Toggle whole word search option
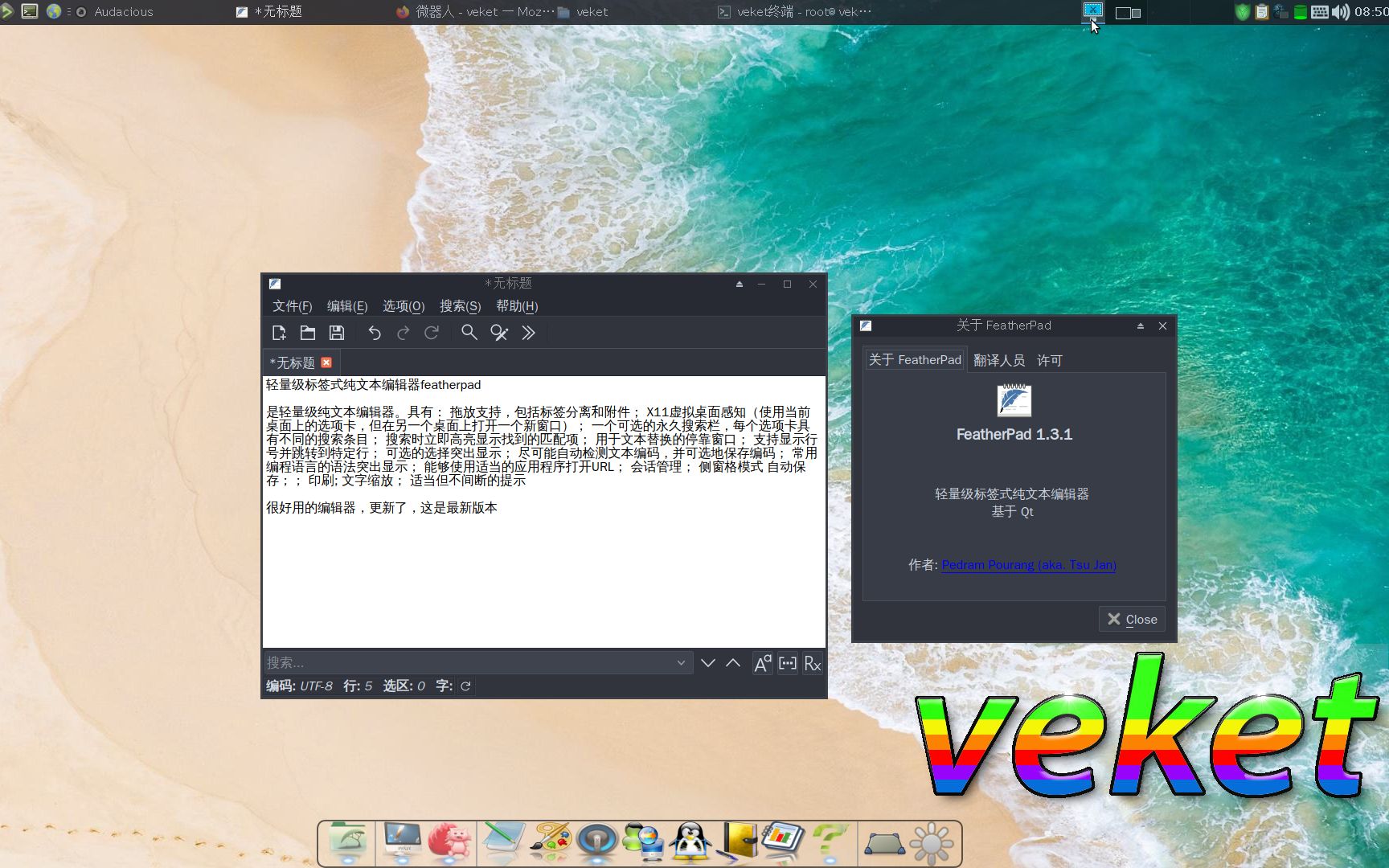 coord(788,663)
